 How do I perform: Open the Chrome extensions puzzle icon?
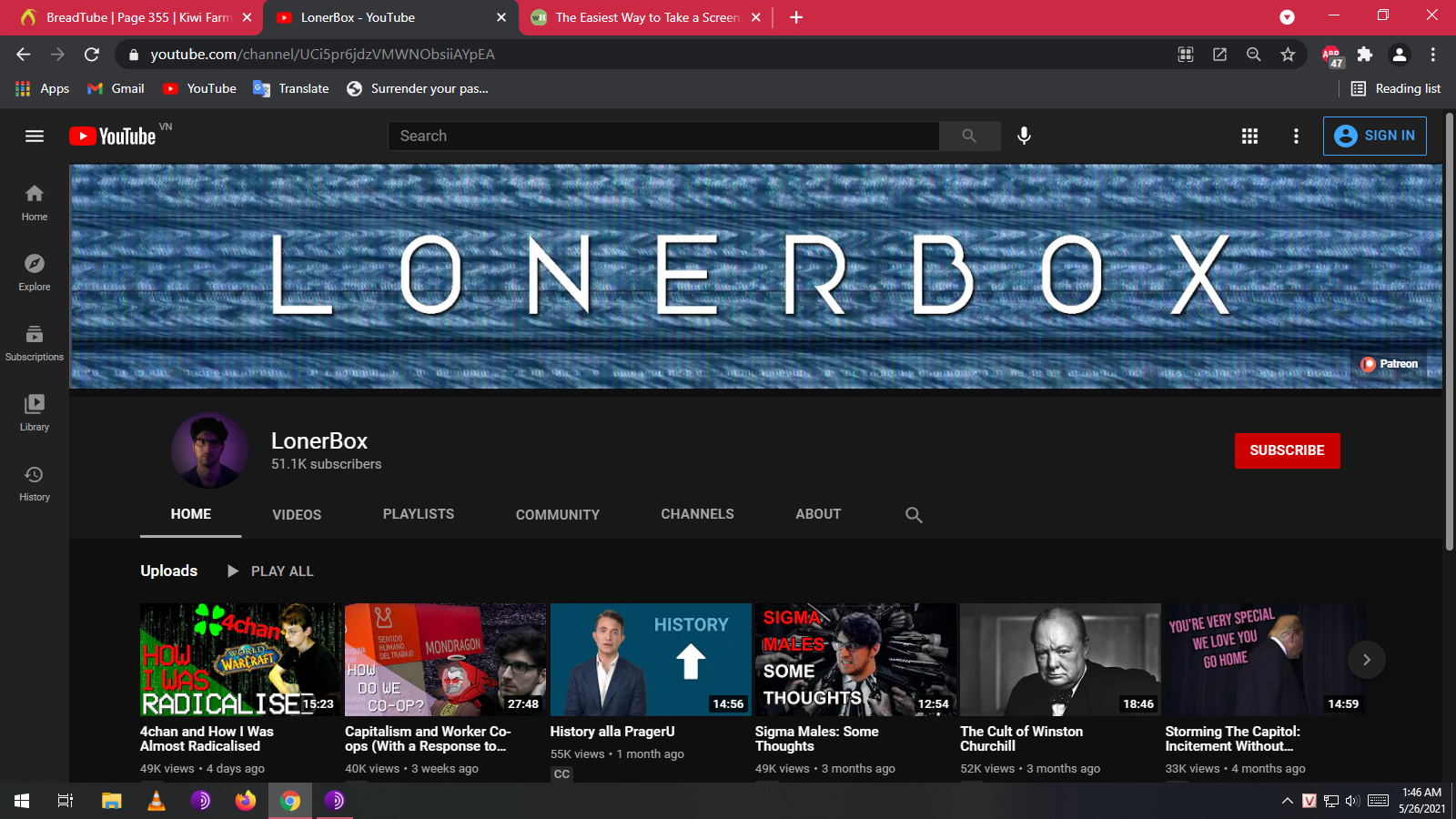[1364, 55]
